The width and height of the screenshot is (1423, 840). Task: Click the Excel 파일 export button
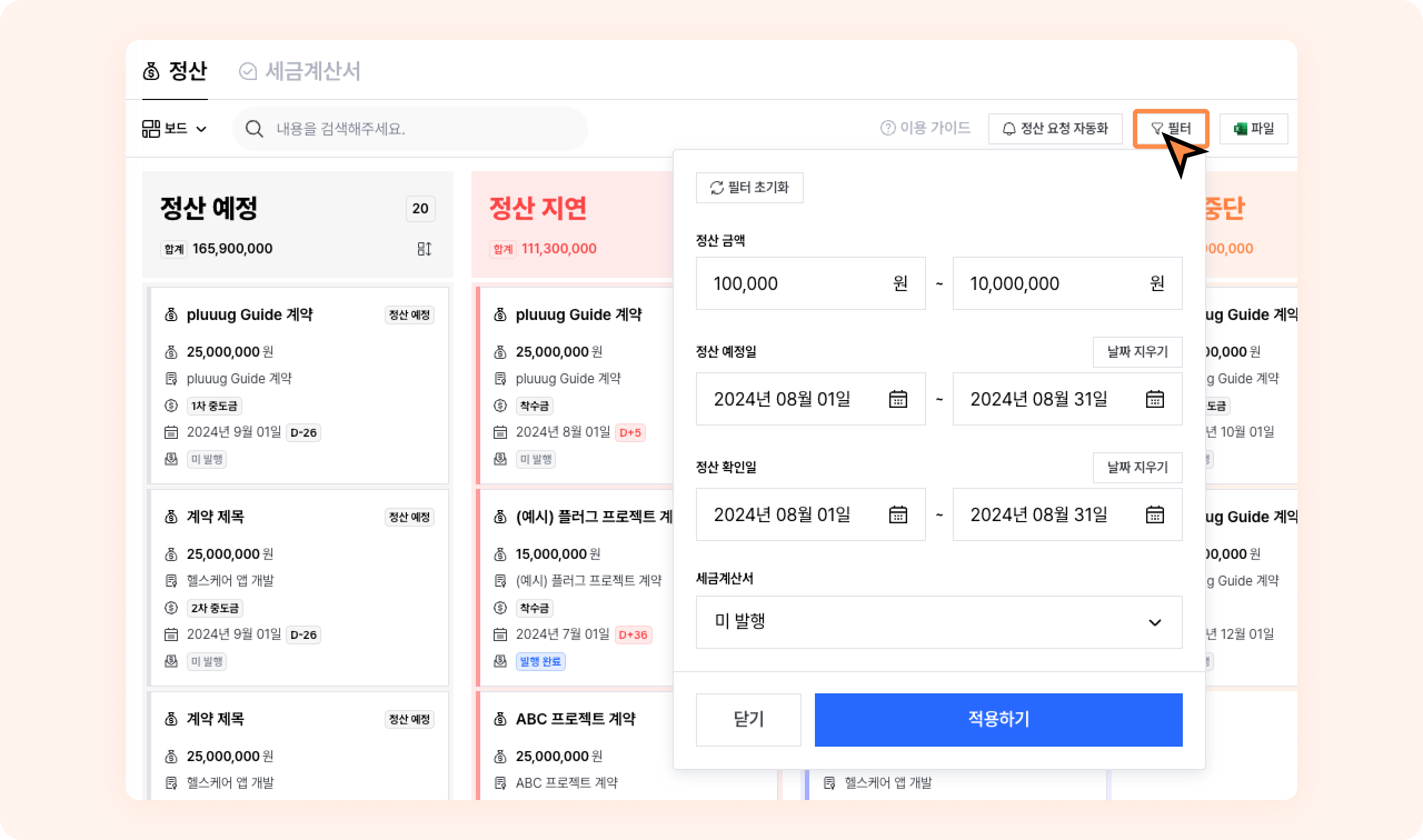(x=1253, y=129)
